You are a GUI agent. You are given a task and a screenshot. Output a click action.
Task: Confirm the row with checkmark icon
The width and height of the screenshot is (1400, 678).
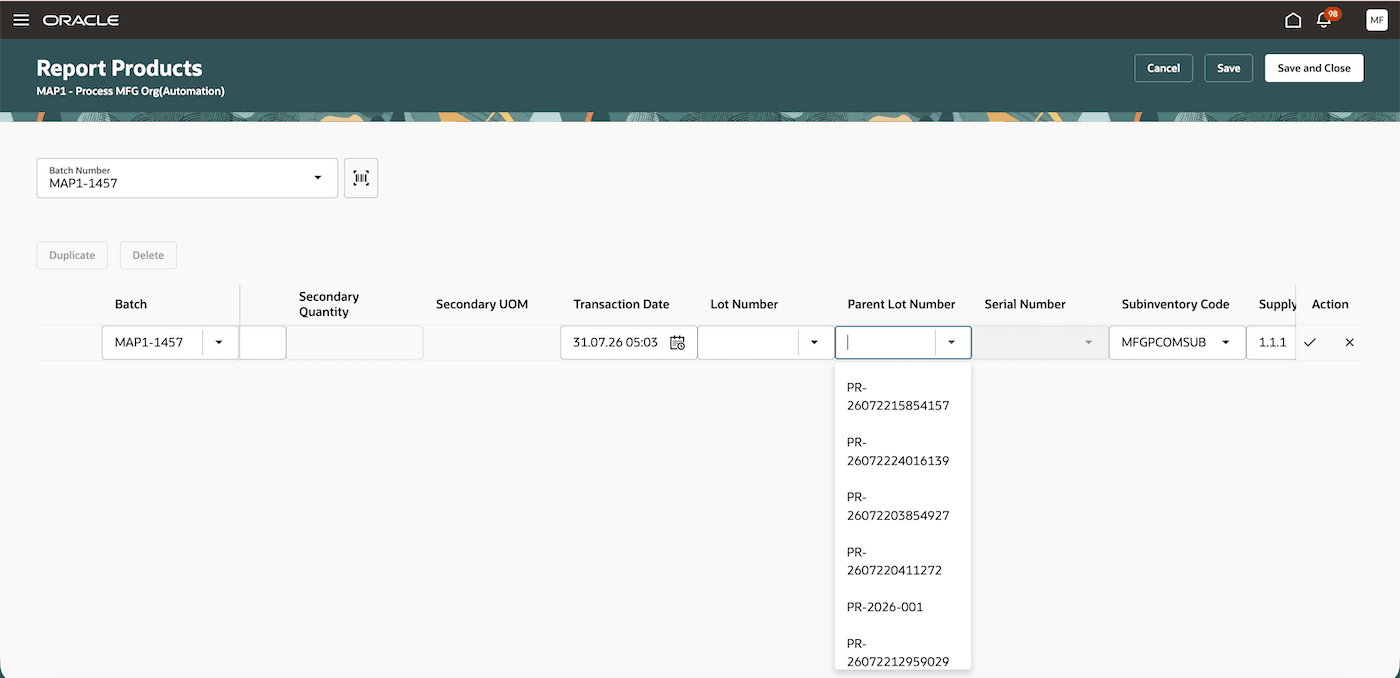click(x=1310, y=342)
